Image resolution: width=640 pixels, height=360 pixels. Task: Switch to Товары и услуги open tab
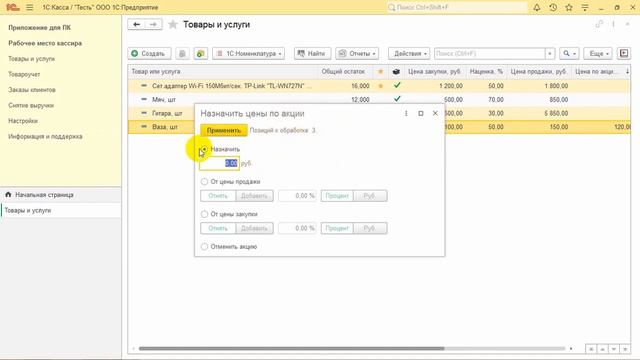tap(60, 211)
